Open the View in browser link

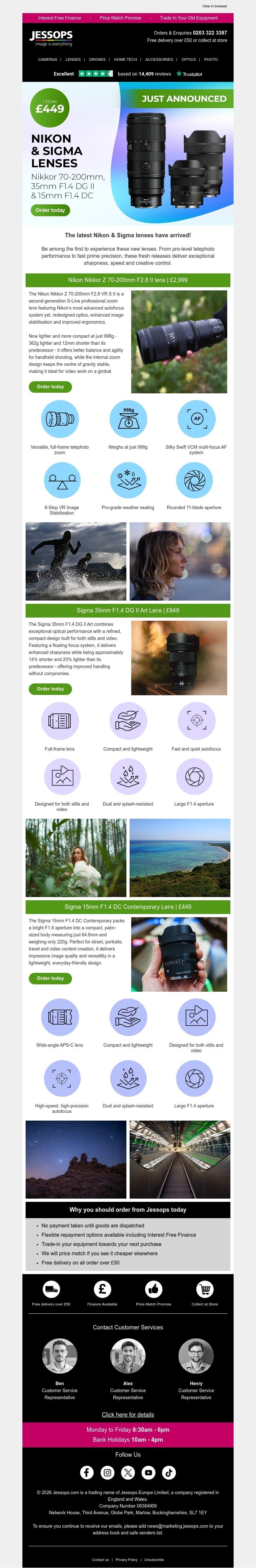(x=214, y=6)
